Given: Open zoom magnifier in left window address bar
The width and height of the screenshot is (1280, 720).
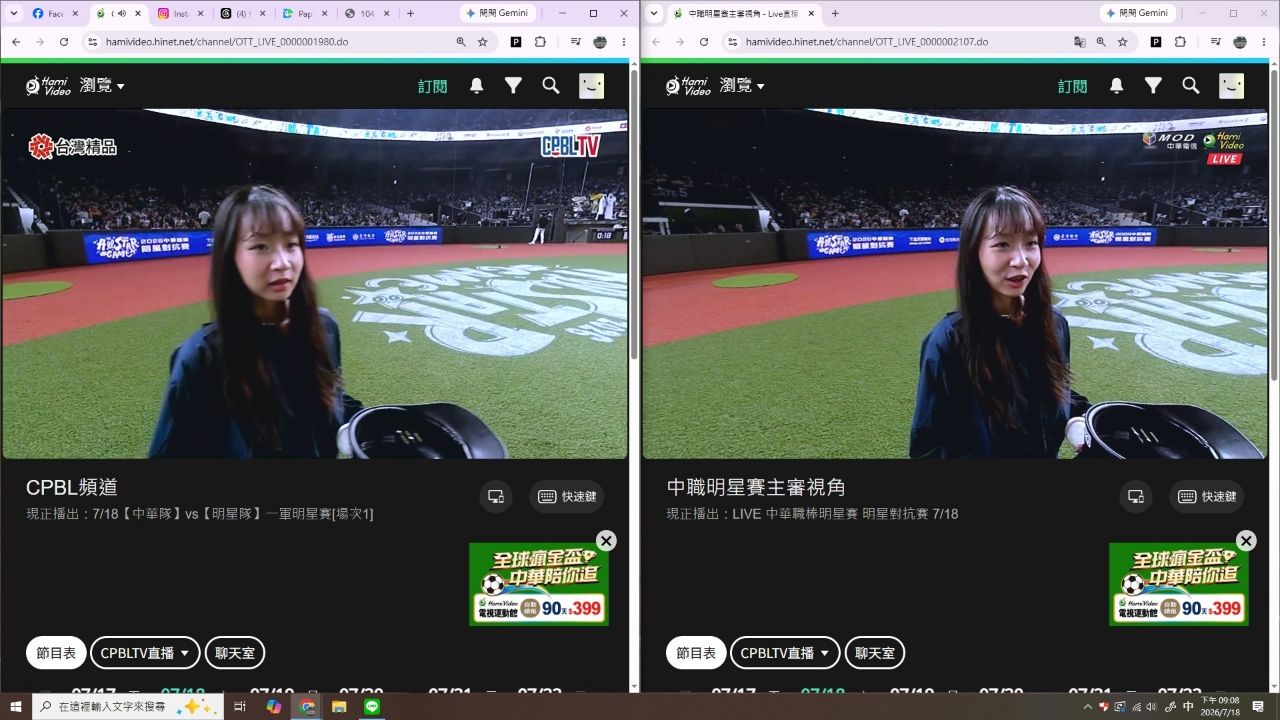Looking at the screenshot, I should [x=461, y=42].
